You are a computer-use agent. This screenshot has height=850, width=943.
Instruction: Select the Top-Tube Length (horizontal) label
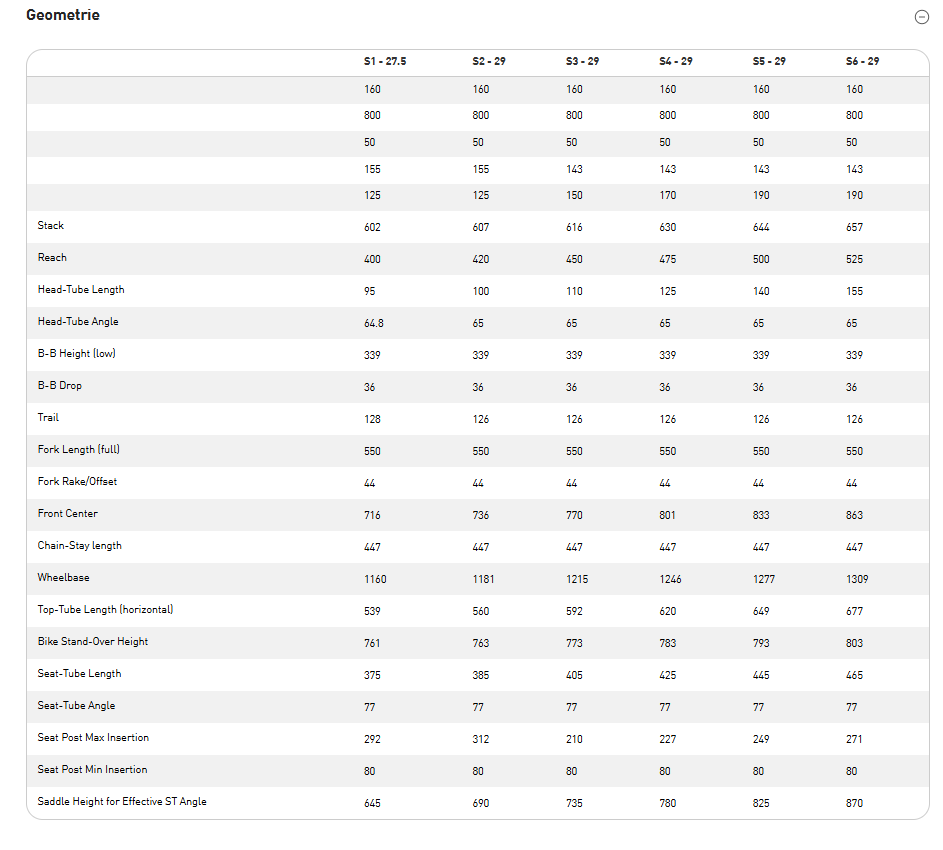click(105, 610)
